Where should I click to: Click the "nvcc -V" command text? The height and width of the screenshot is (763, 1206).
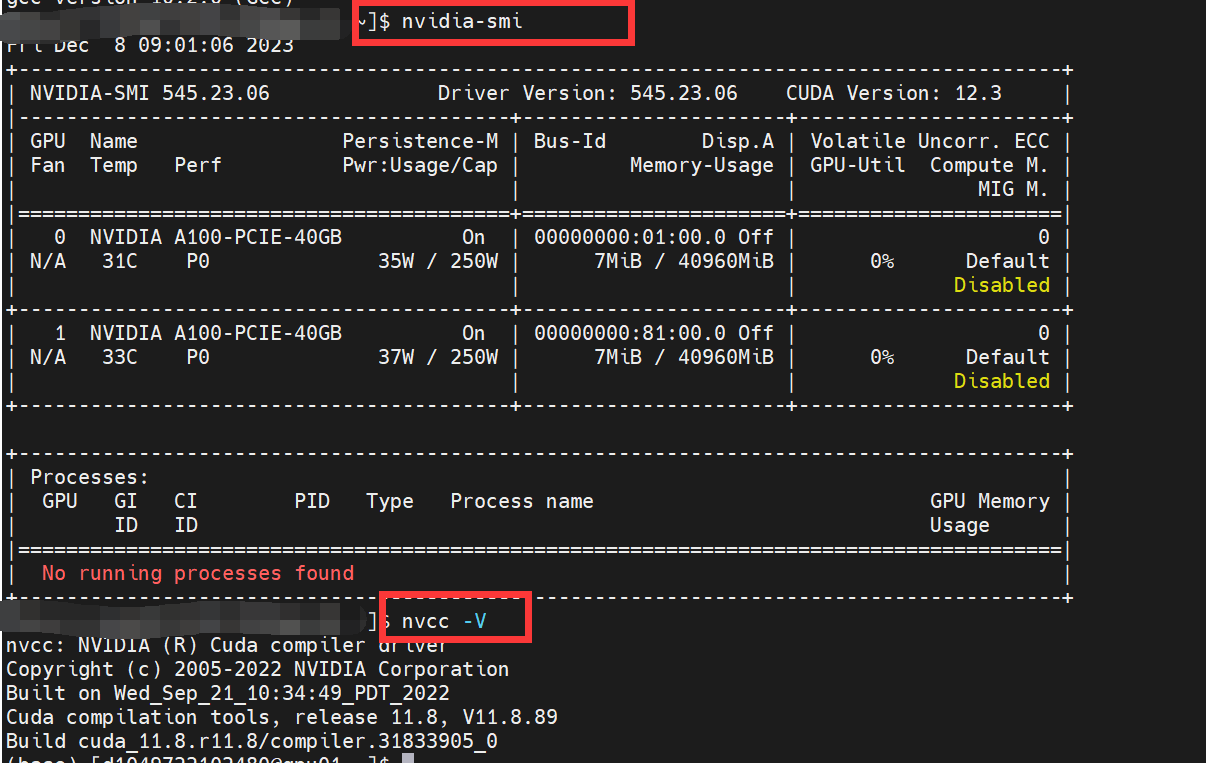pos(444,621)
